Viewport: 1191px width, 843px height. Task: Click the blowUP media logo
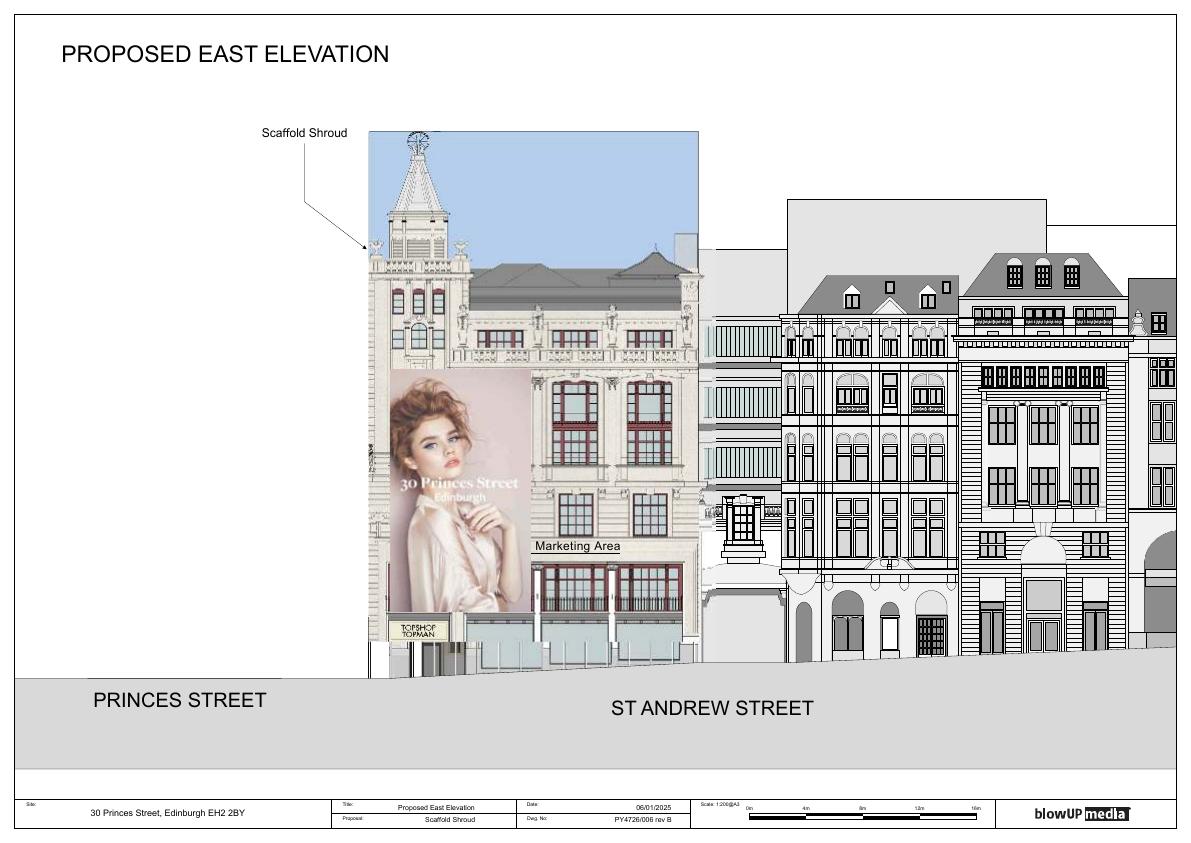coord(1082,813)
